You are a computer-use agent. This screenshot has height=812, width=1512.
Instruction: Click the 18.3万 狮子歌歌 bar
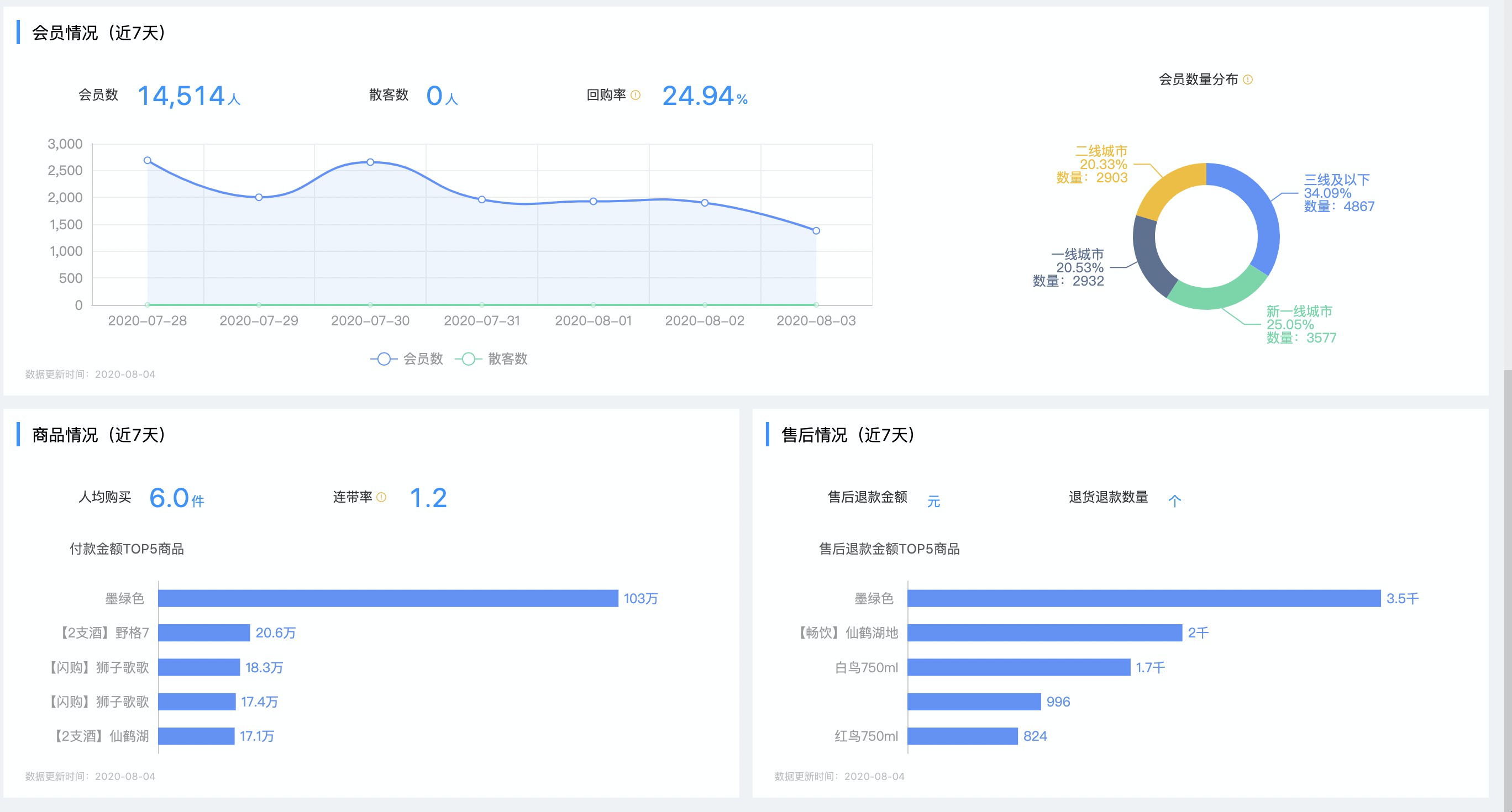click(199, 667)
